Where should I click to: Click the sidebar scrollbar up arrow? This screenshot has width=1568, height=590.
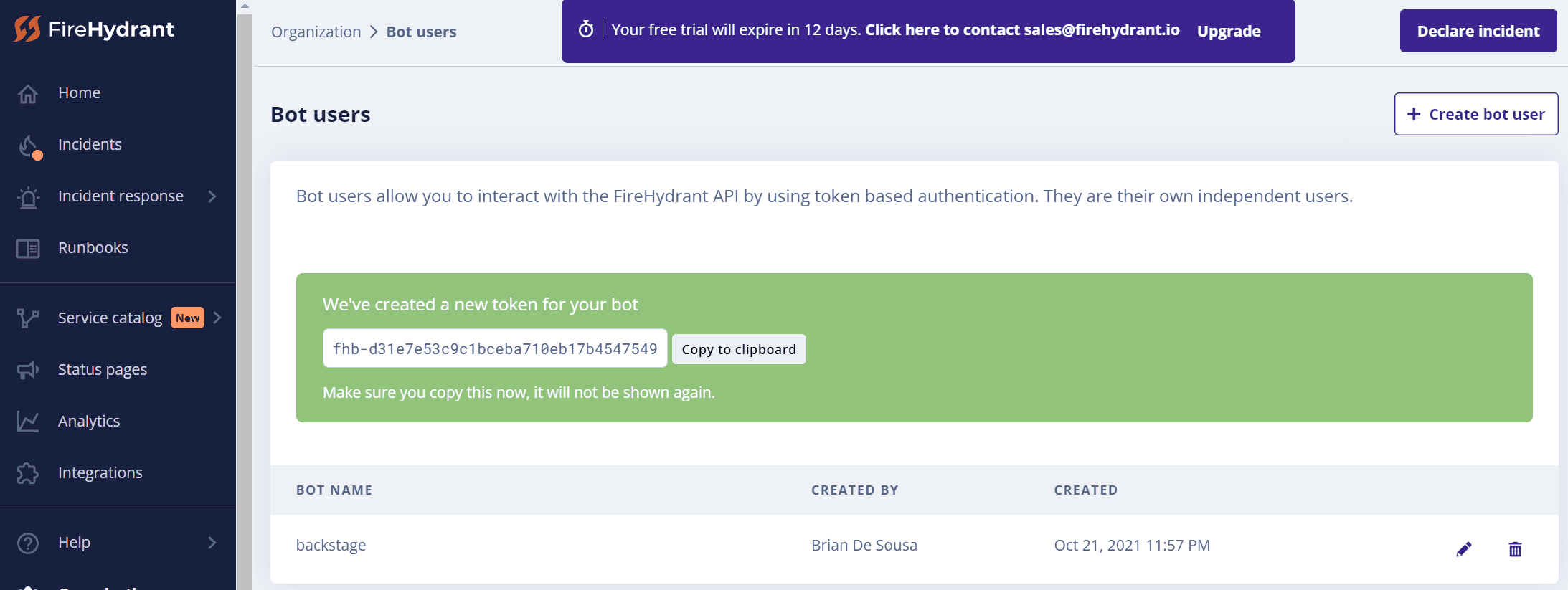pos(245,6)
